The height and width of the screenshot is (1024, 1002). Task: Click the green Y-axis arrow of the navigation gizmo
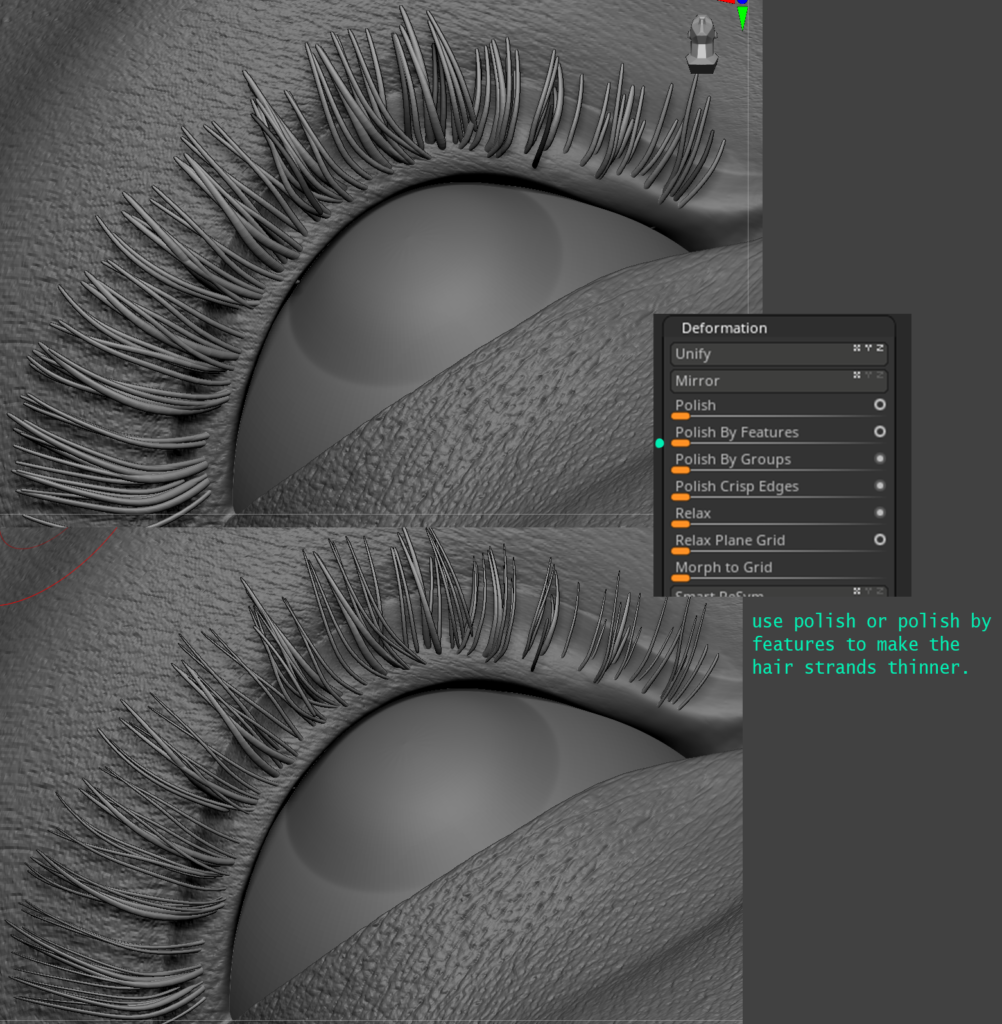tap(742, 18)
